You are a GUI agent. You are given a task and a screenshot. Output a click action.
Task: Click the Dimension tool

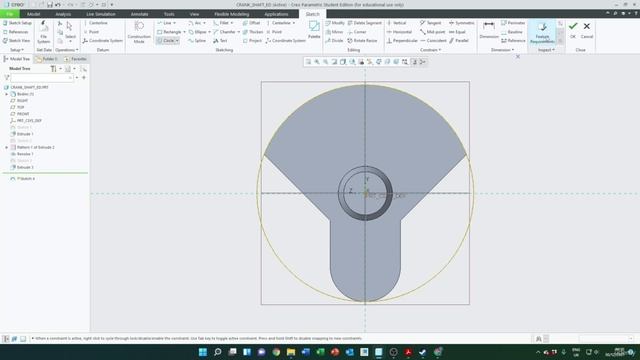[489, 30]
